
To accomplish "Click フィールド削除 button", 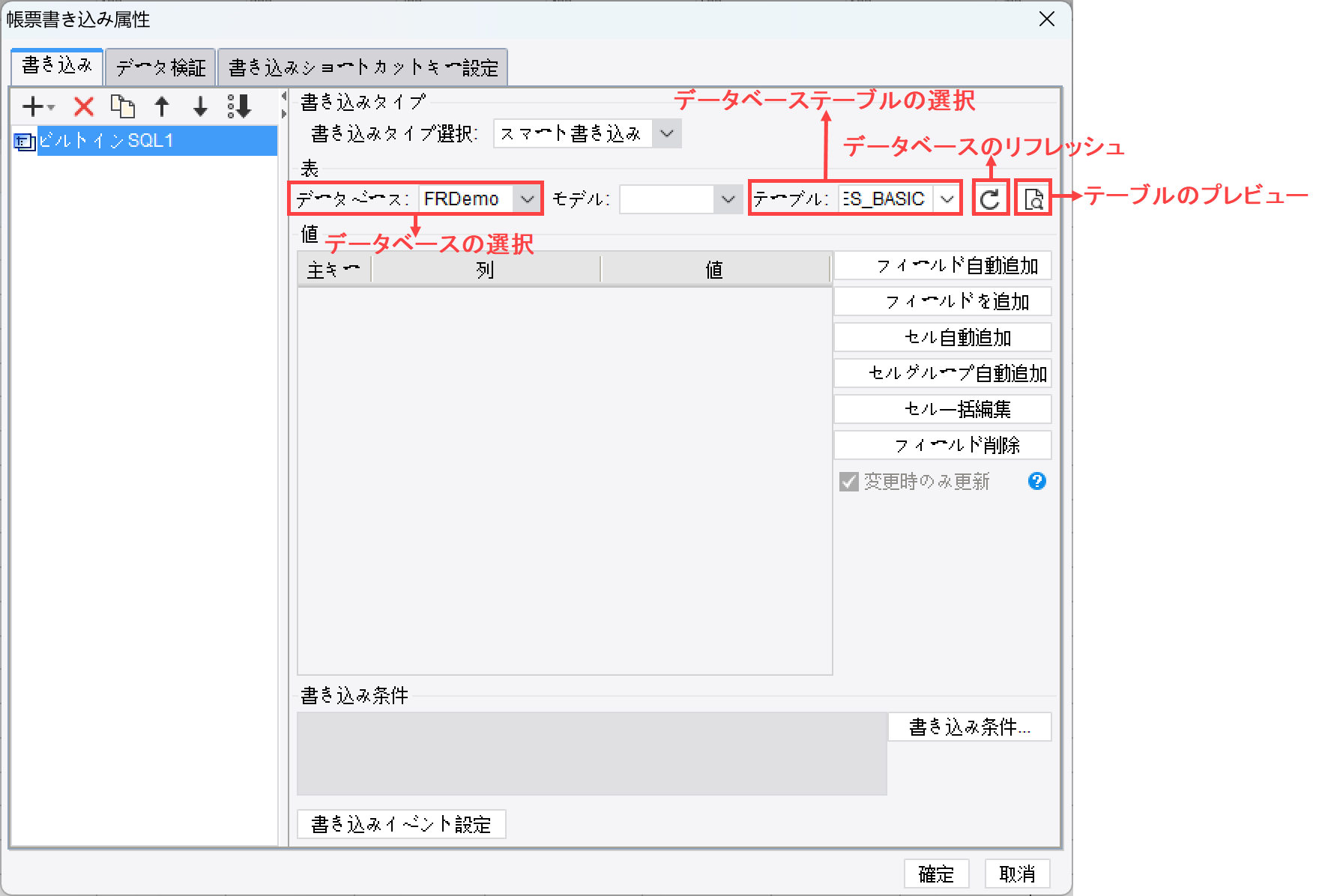I will point(943,445).
